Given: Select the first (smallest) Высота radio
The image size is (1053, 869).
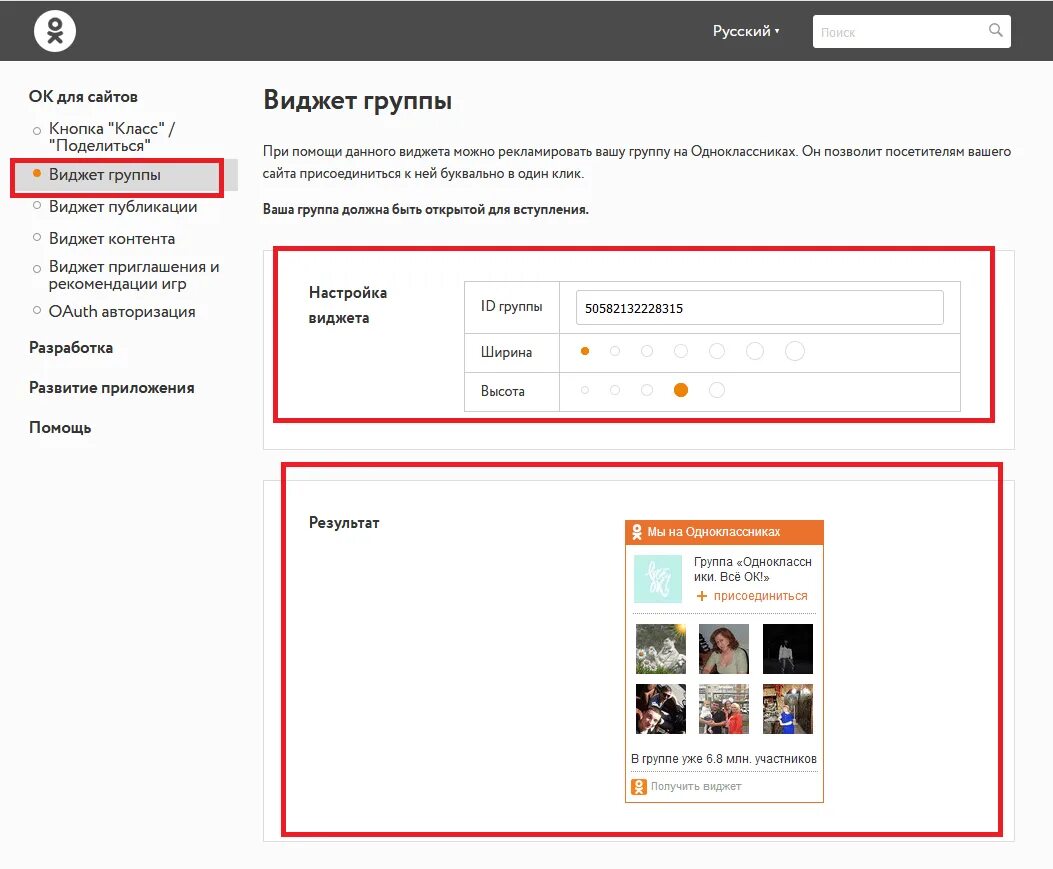Looking at the screenshot, I should tap(585, 390).
